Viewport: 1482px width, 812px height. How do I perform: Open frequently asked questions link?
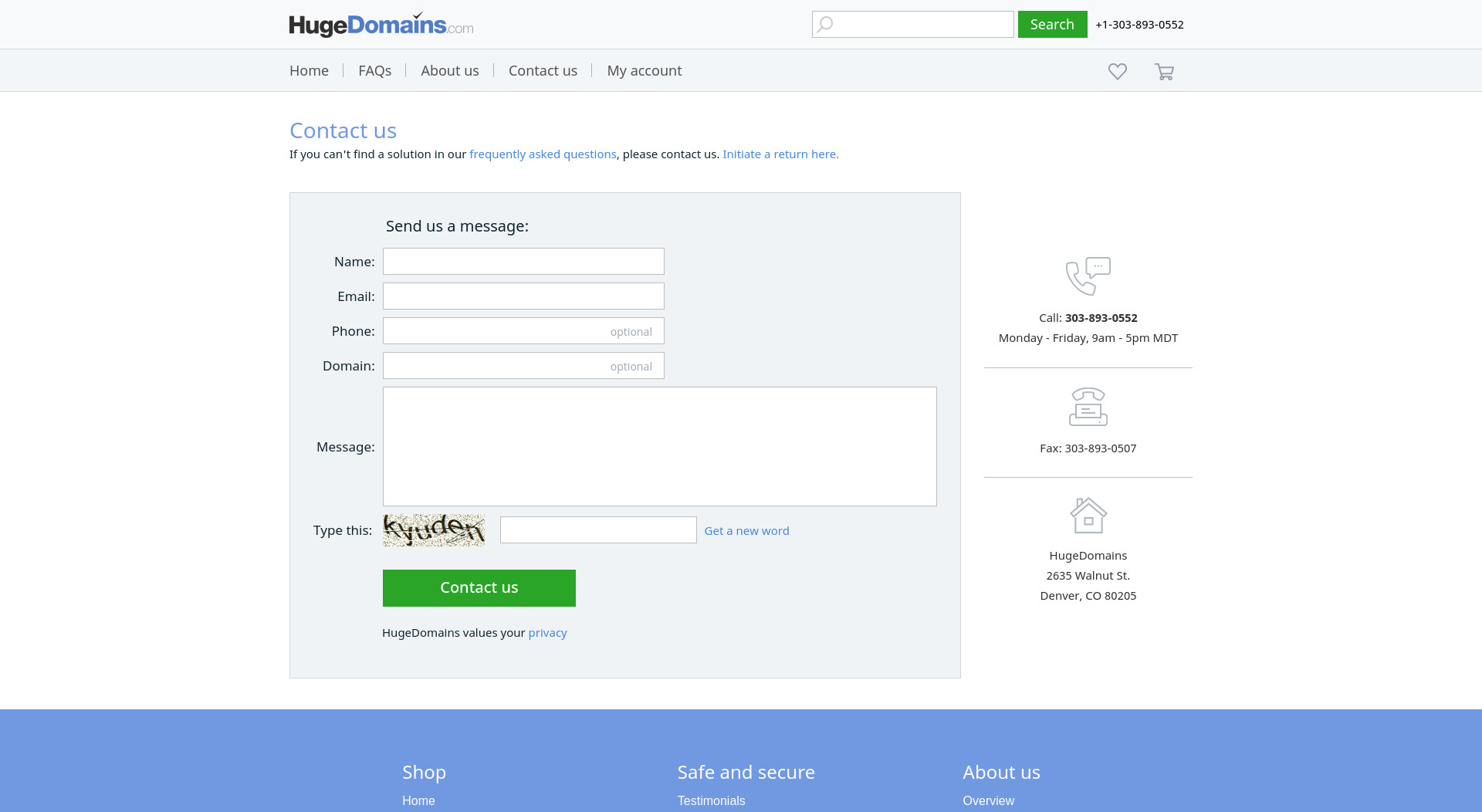(x=543, y=154)
